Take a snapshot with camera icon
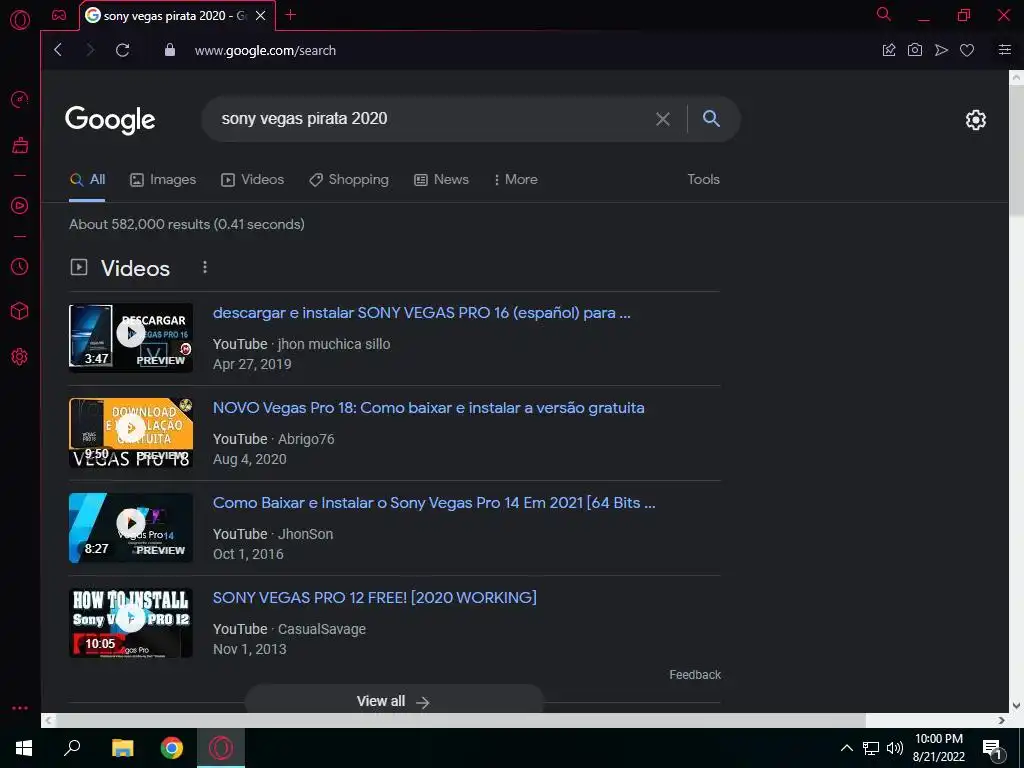 pos(915,50)
